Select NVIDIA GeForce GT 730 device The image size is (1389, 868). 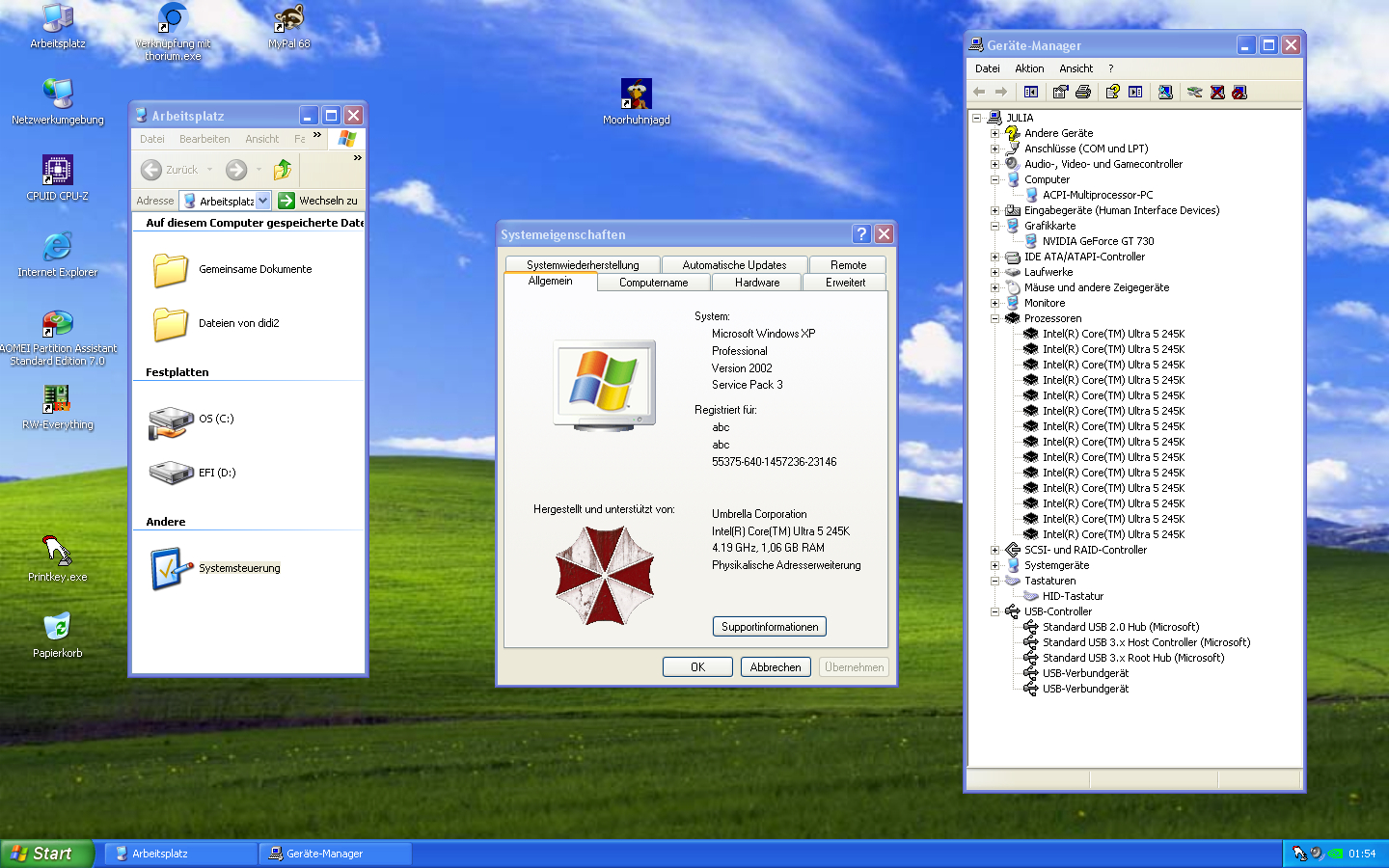[1098, 241]
